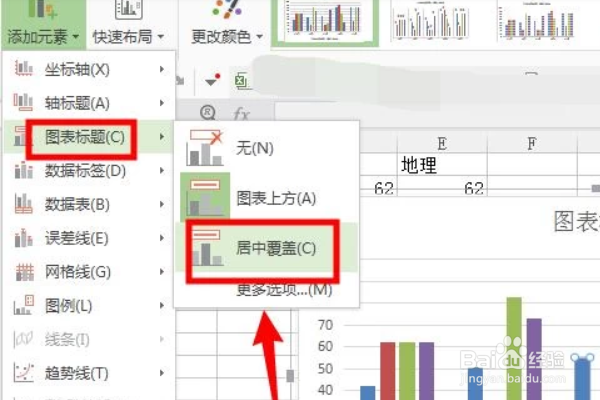Click the 50 axis label in chart
Image resolution: width=600 pixels, height=400 pixels.
click(x=325, y=369)
